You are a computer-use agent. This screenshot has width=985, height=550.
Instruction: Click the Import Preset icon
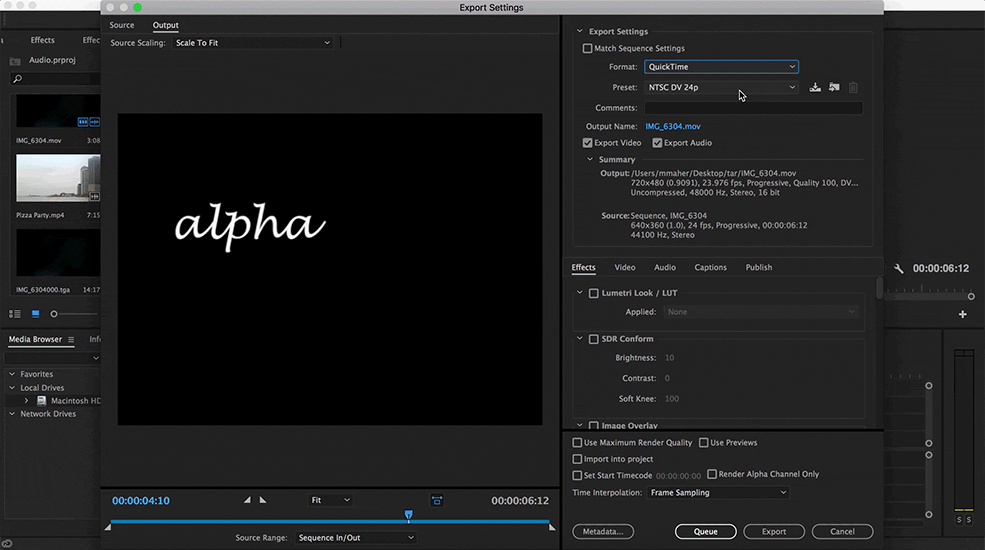pos(834,88)
